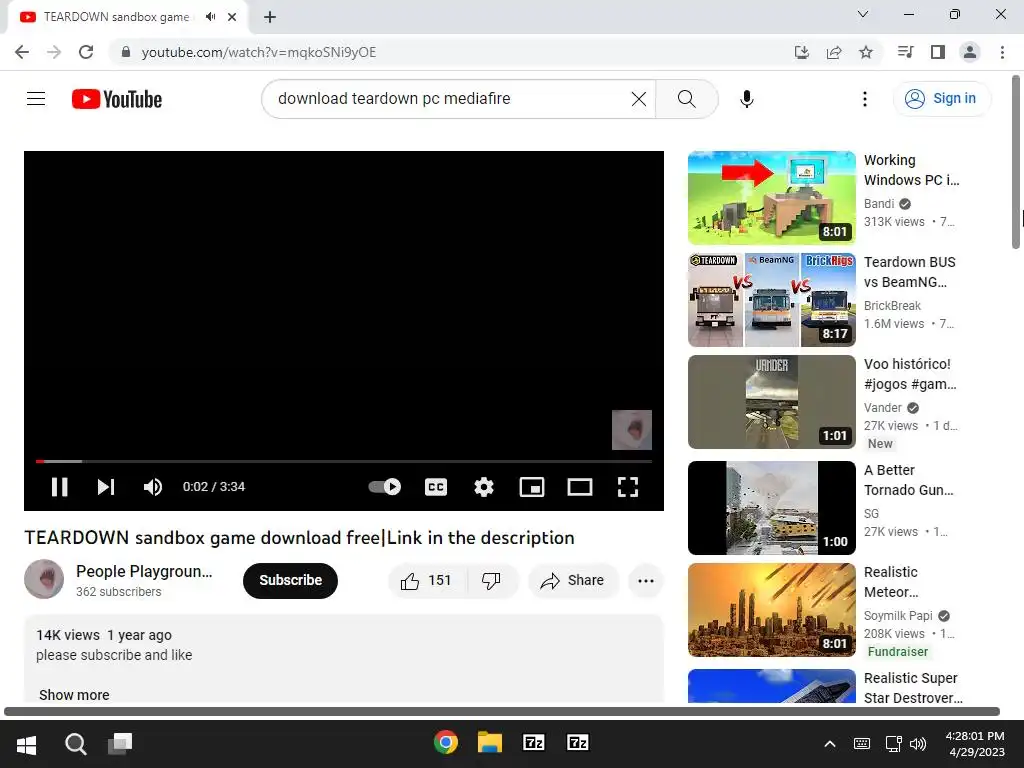
Task: Open media control icon in toolbar
Action: coord(905,52)
